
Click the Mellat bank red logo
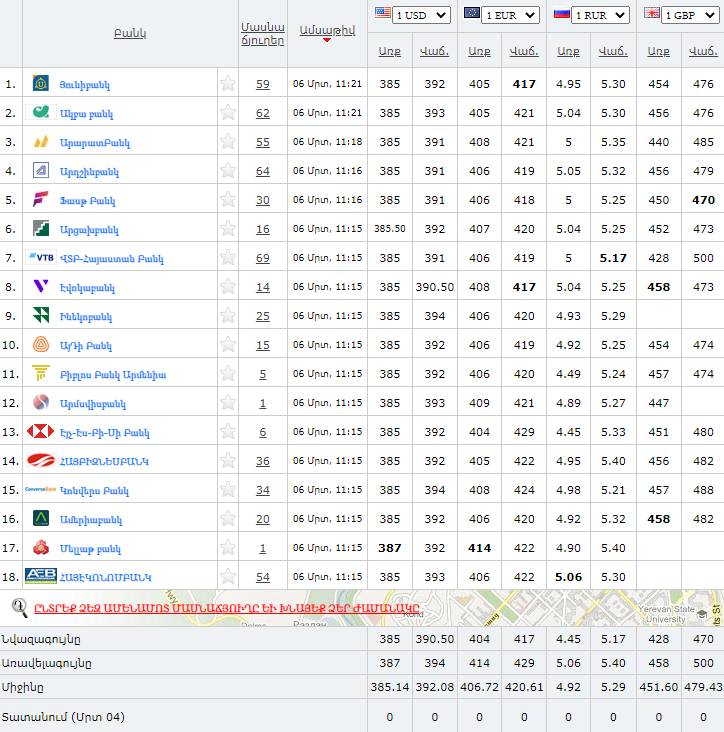tap(41, 547)
